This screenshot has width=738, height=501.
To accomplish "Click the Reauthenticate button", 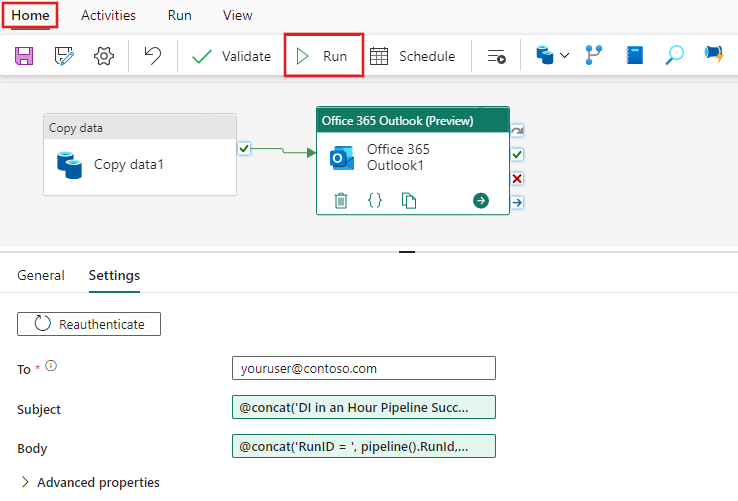I will coord(89,324).
